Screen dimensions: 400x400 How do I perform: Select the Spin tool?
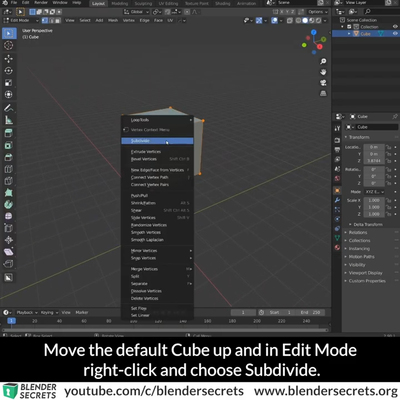[x=9, y=204]
